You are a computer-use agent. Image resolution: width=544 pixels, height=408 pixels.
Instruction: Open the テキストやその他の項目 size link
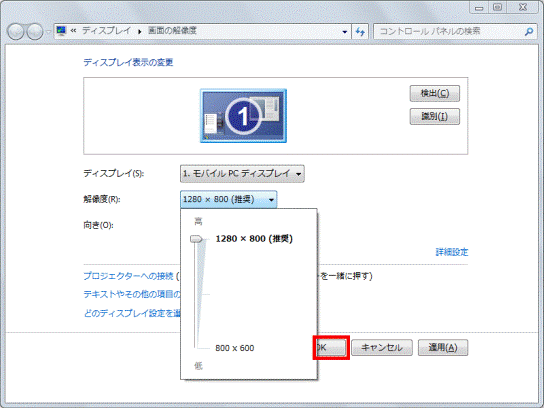point(132,295)
